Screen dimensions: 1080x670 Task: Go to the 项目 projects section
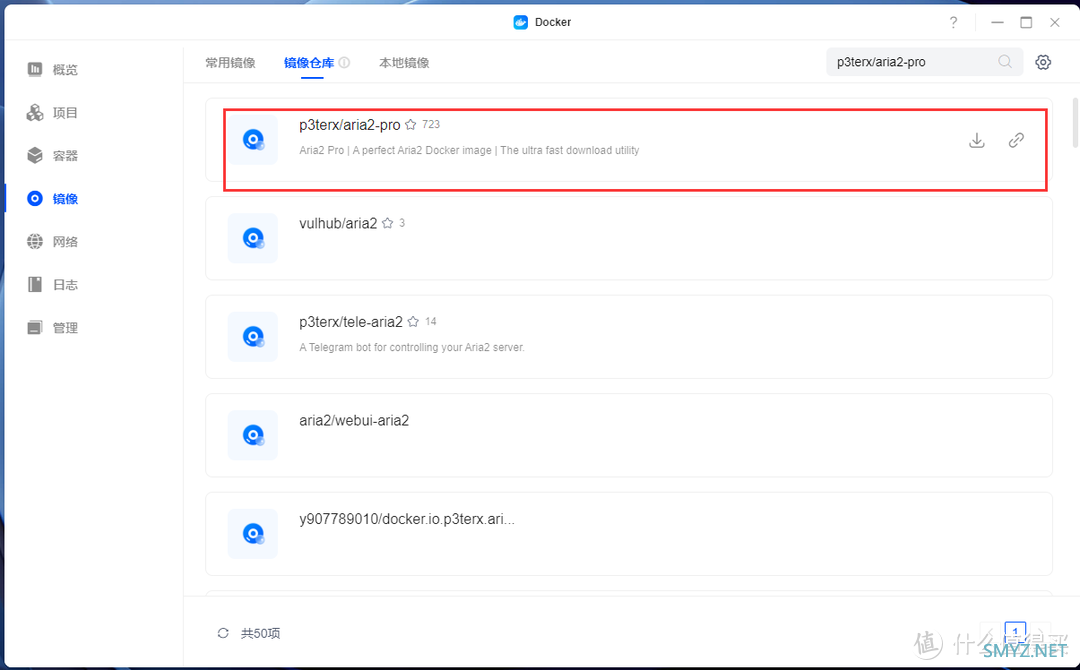pyautogui.click(x=52, y=113)
